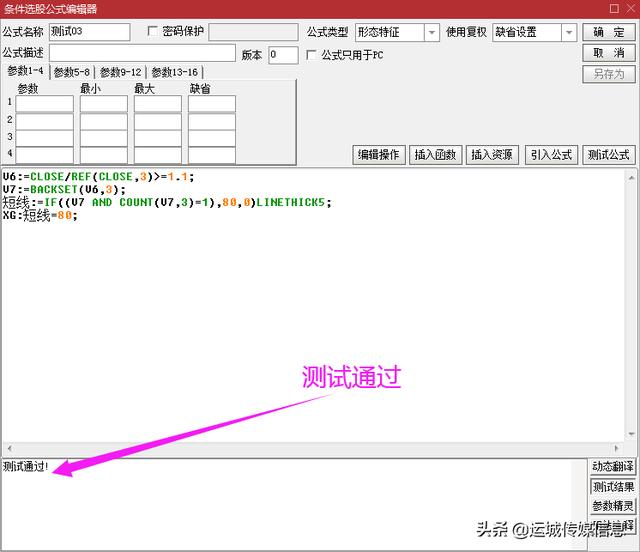Click horizontal scrollbar left arrow

(x=9, y=448)
